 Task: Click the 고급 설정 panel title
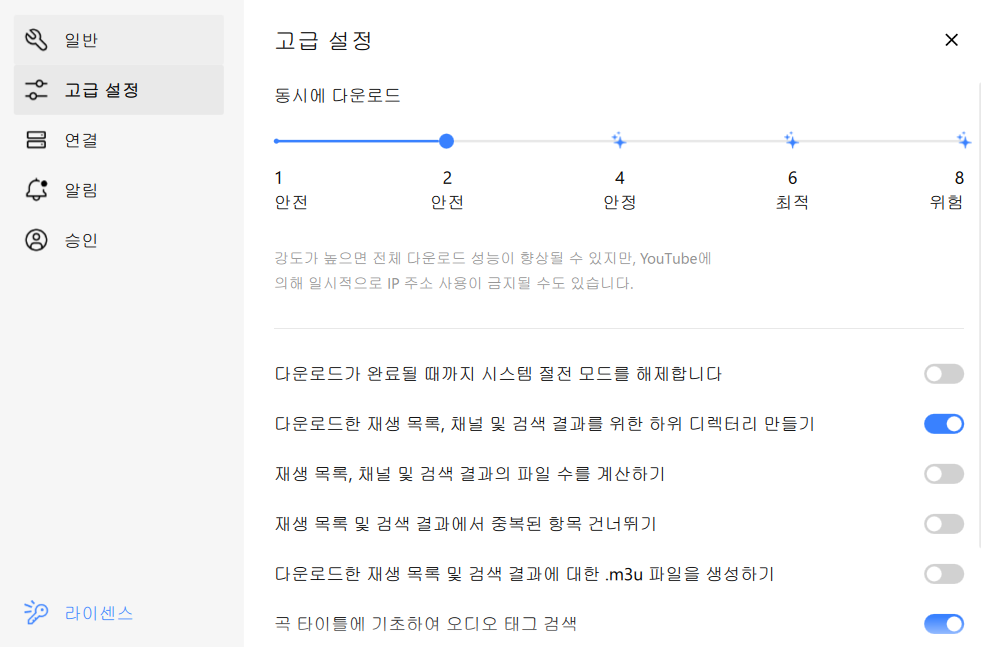coord(323,41)
